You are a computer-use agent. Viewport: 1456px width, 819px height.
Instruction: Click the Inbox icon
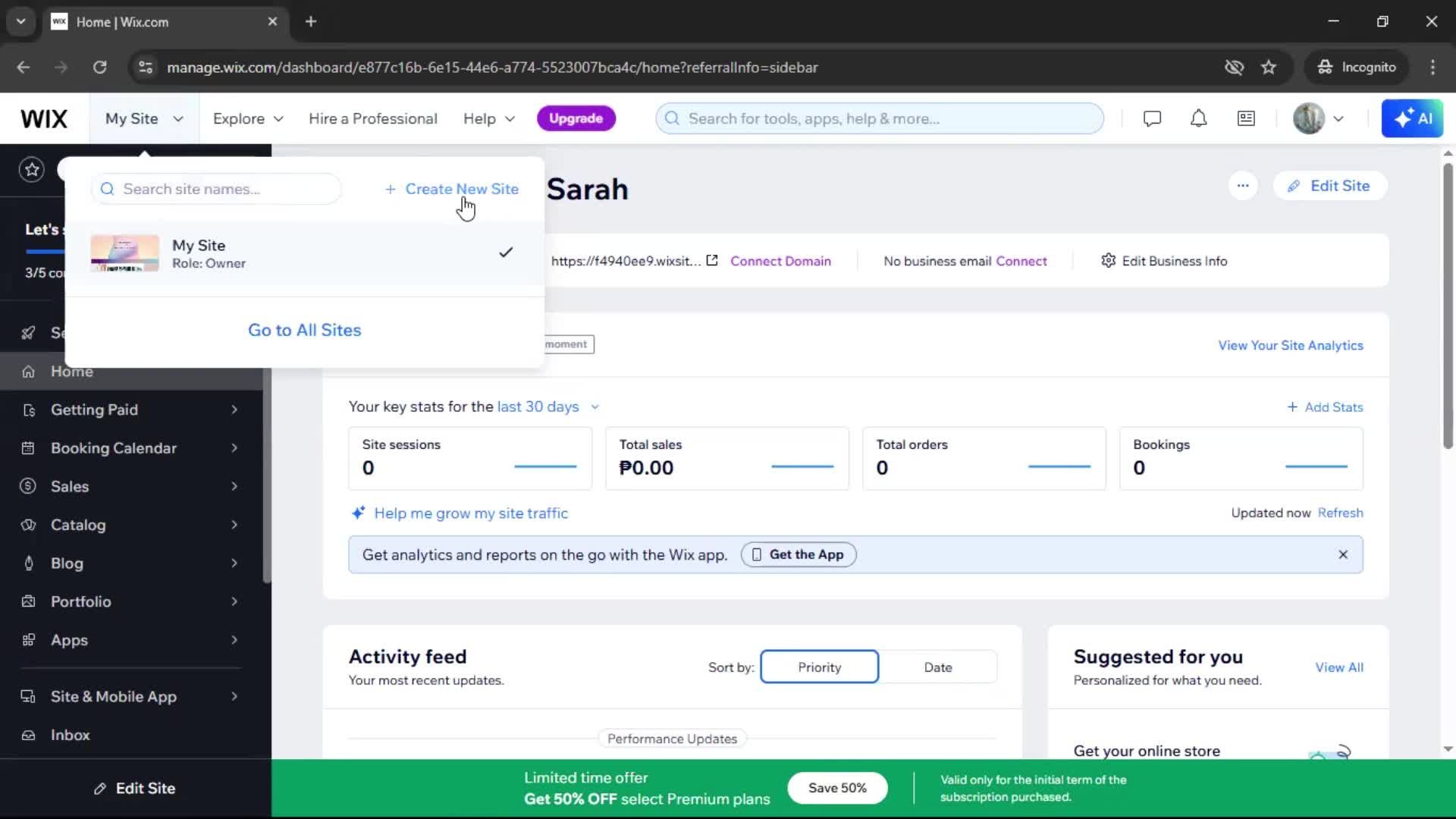click(x=28, y=735)
